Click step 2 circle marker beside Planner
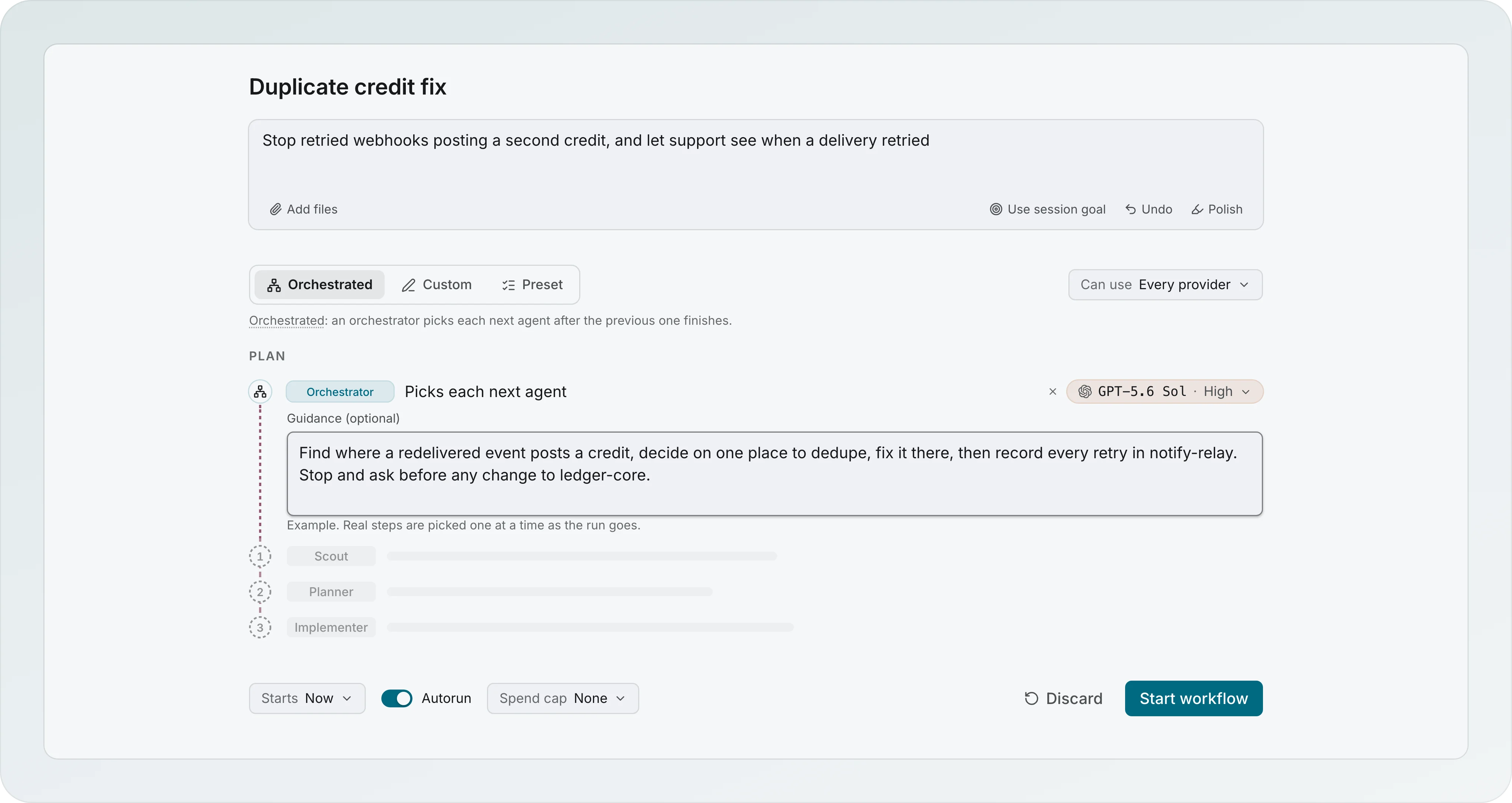The image size is (1512, 803). [260, 592]
